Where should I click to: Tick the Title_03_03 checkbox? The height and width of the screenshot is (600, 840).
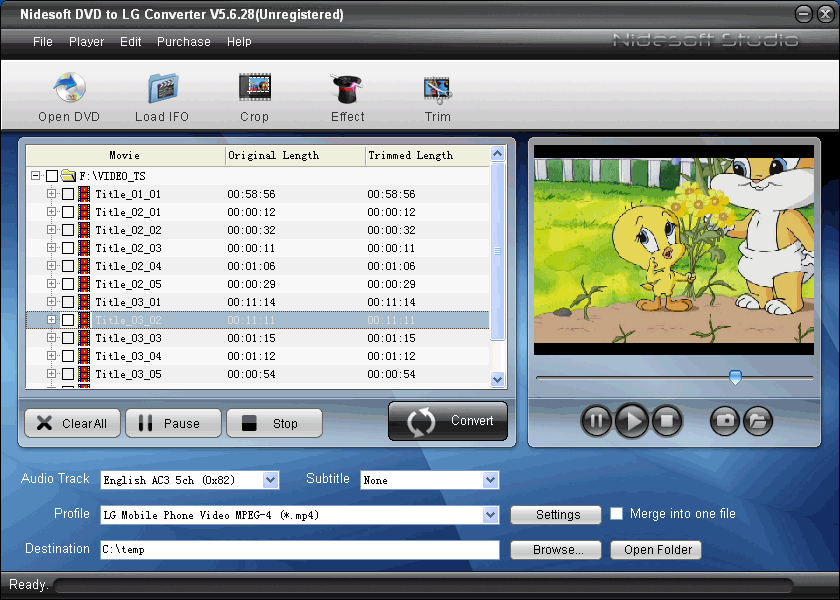coord(68,338)
